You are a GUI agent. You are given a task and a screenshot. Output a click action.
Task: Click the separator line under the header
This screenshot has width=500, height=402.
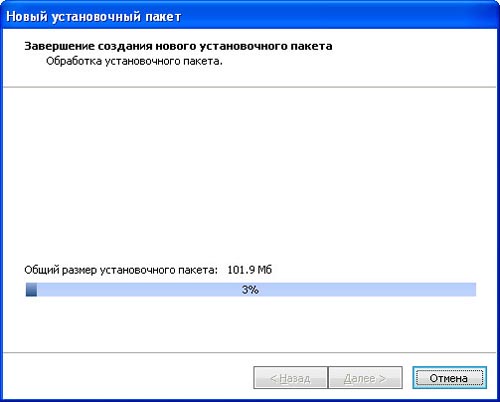pos(250,87)
